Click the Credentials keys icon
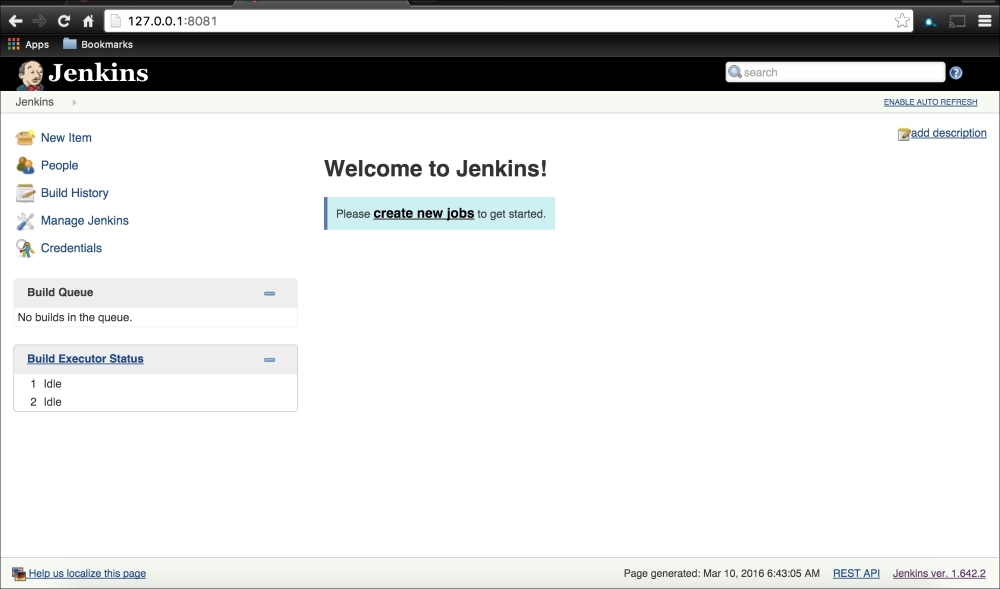This screenshot has height=589, width=1000. pos(25,248)
